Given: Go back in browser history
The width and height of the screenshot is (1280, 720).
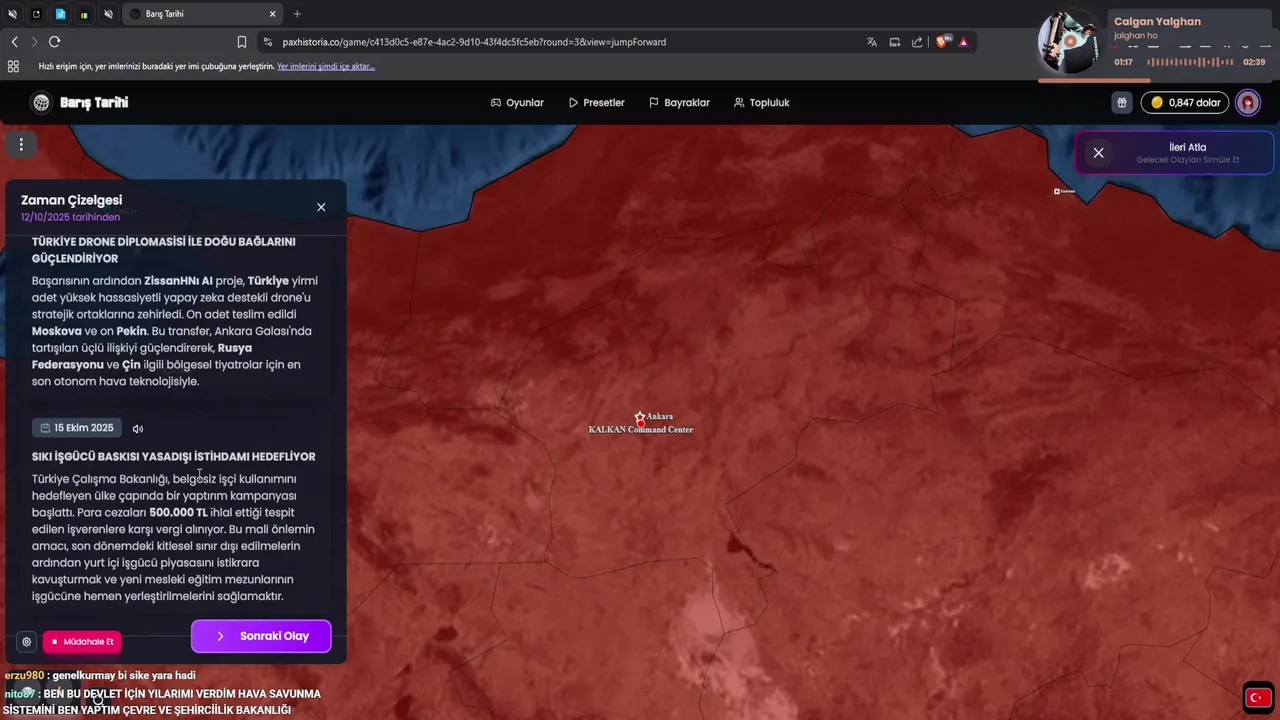Looking at the screenshot, I should click(x=14, y=42).
